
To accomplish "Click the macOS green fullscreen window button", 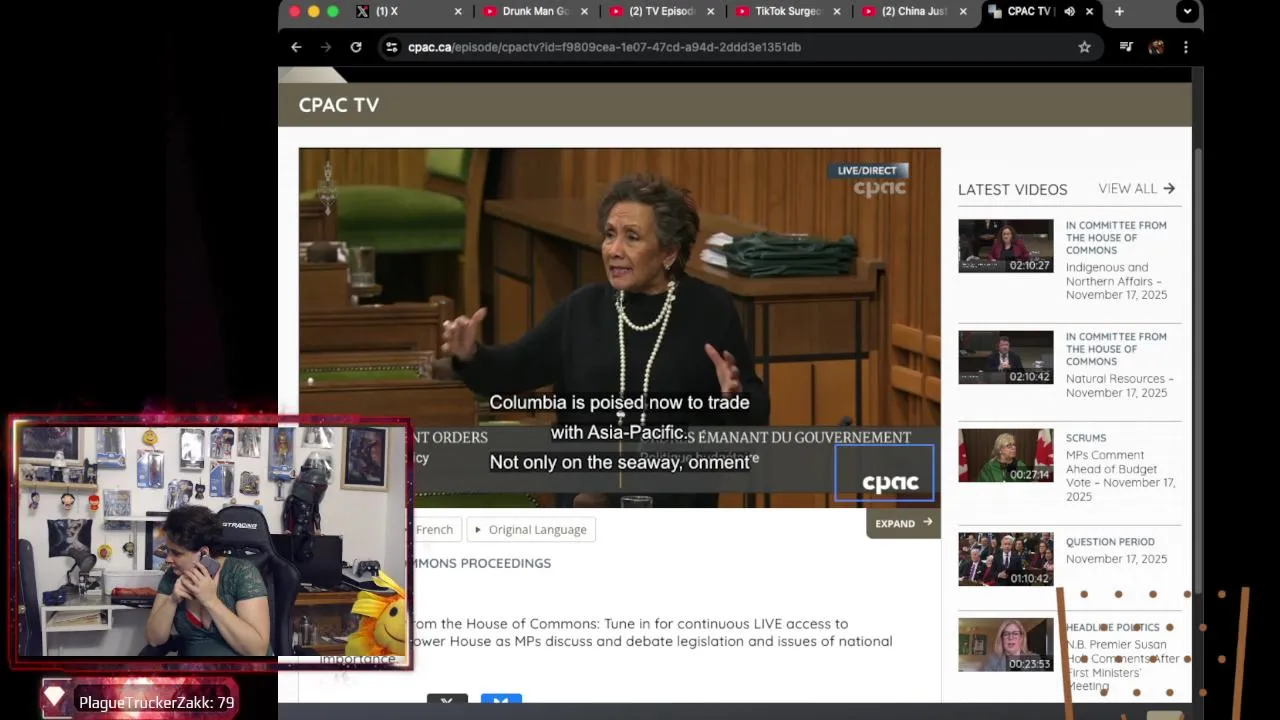I will click(x=333, y=11).
